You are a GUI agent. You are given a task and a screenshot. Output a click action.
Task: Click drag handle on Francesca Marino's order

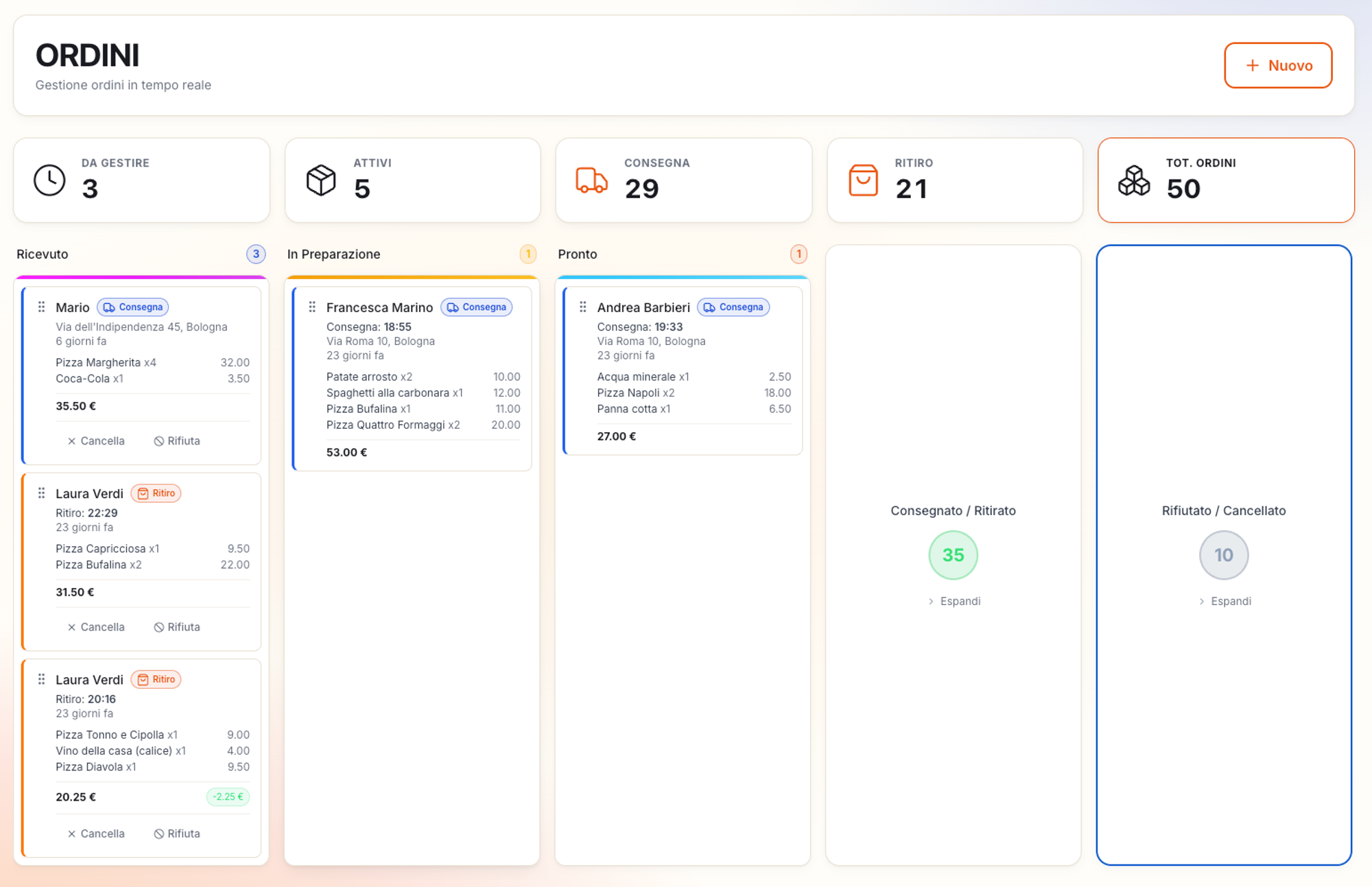click(x=312, y=307)
